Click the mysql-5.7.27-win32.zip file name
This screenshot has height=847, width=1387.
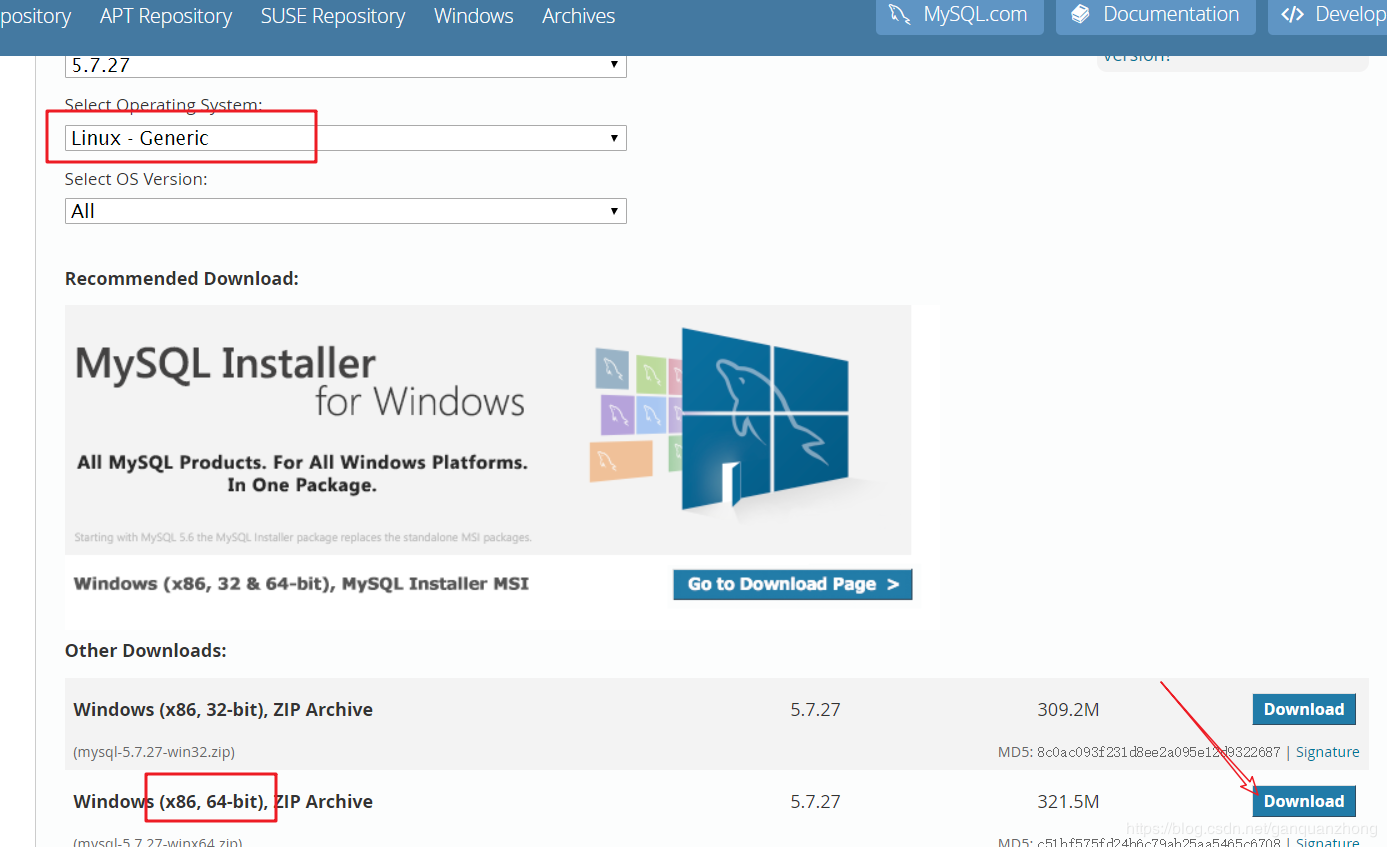coord(154,752)
